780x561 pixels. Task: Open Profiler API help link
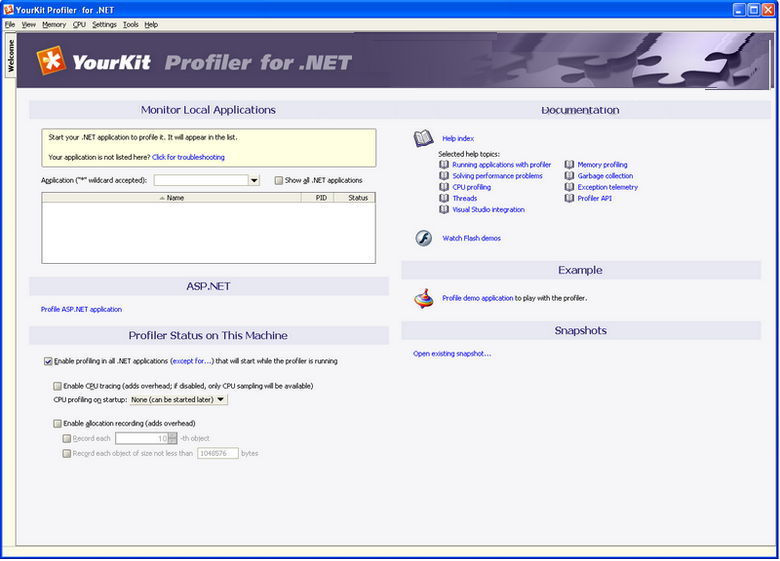[594, 198]
